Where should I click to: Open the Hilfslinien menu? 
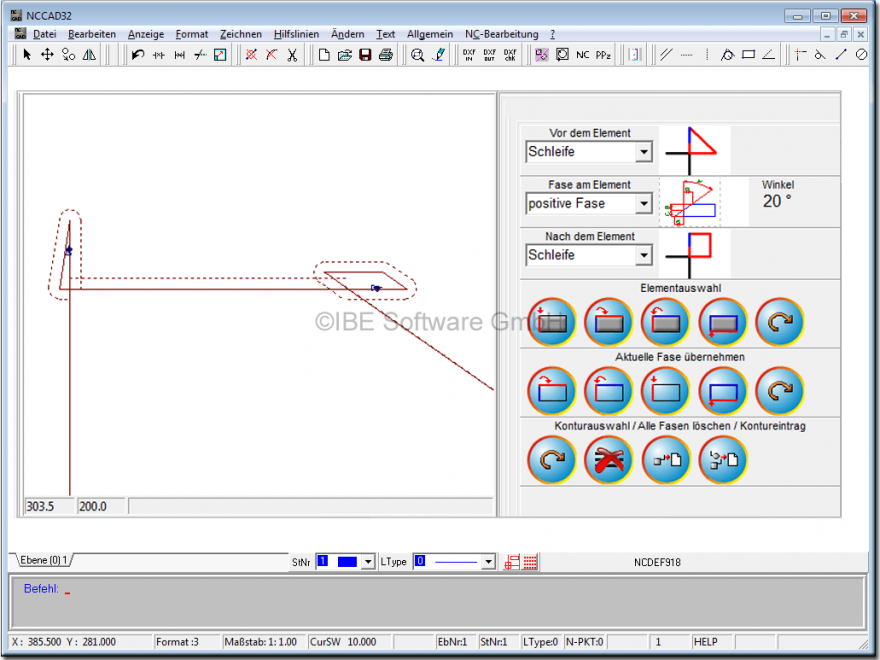pos(296,34)
